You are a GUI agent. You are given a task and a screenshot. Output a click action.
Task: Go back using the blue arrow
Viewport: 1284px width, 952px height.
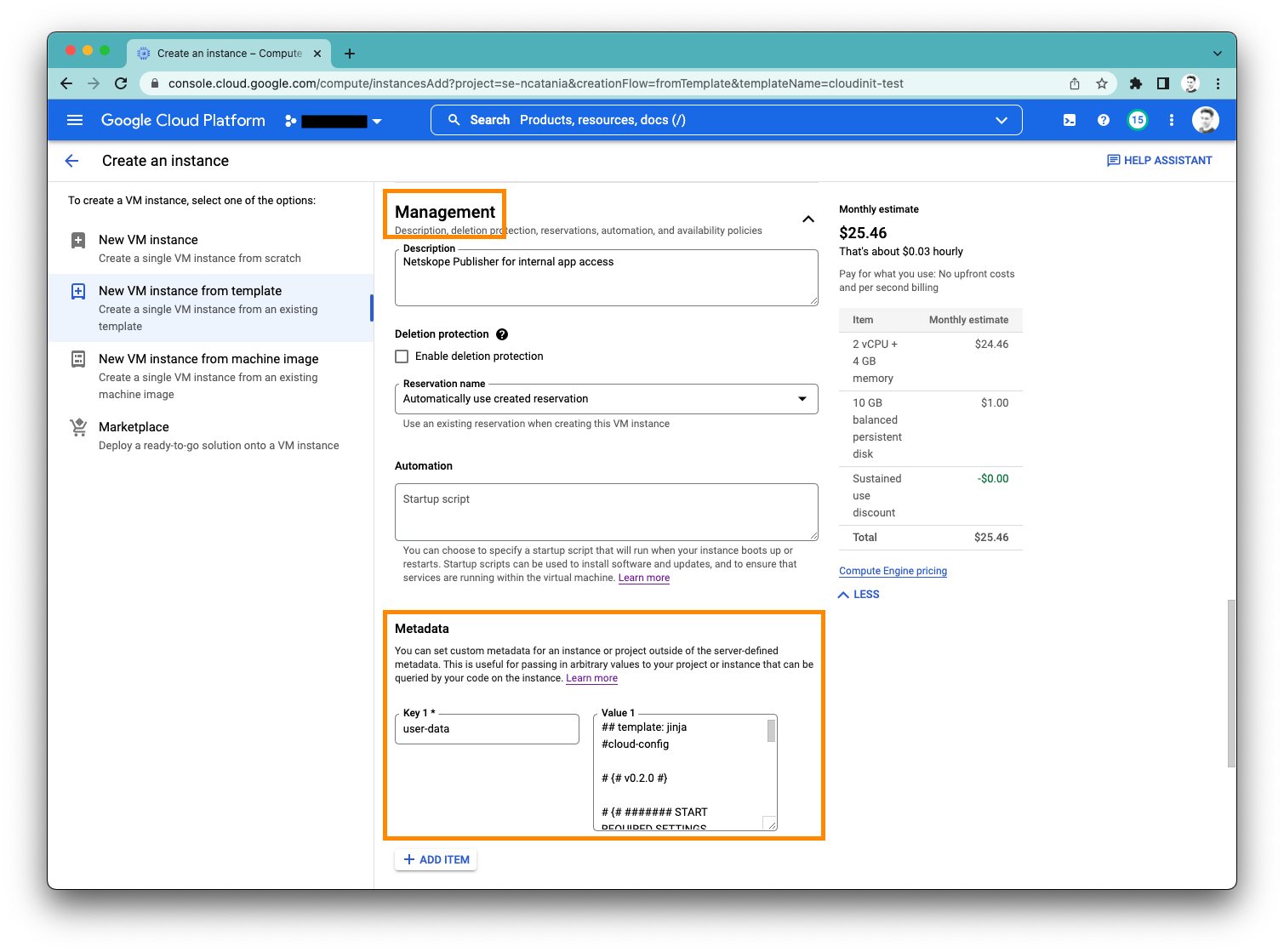pyautogui.click(x=71, y=161)
